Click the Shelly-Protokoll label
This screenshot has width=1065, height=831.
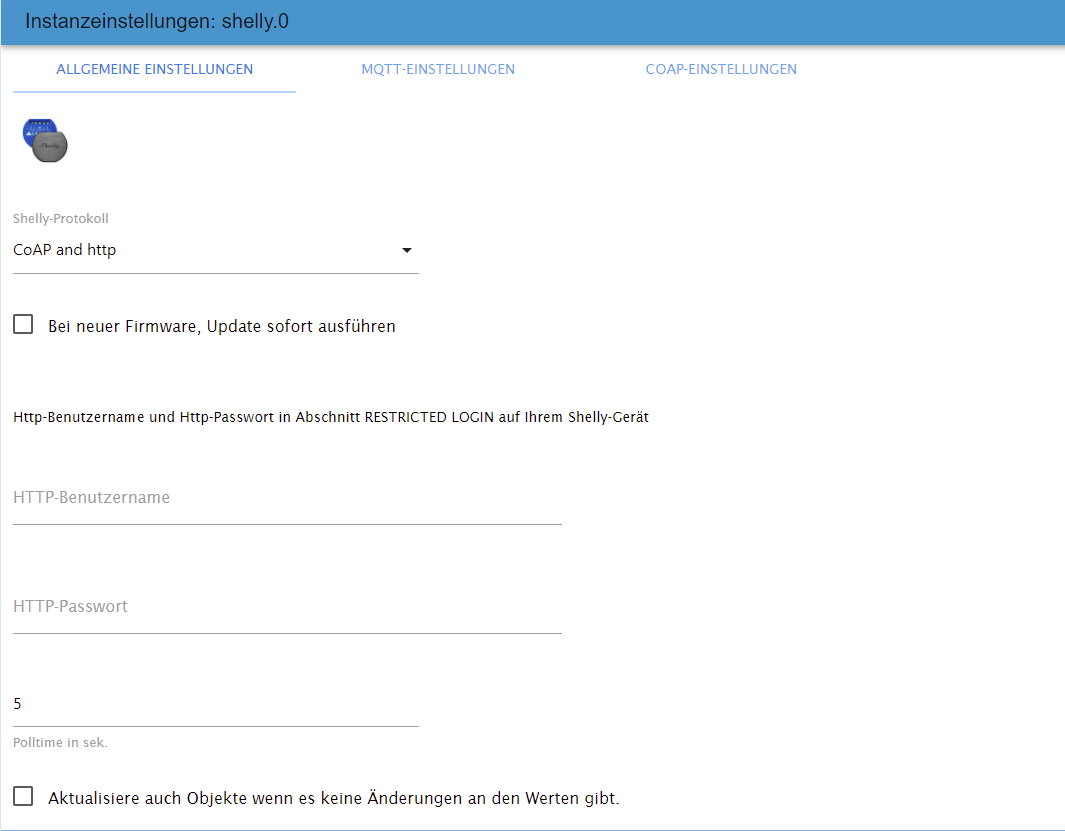pos(60,219)
